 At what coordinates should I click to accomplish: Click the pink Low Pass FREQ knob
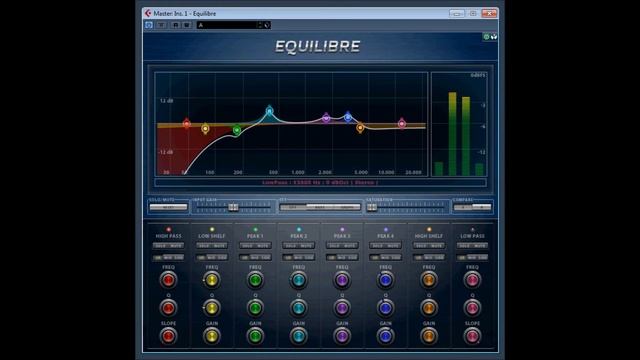(472, 280)
